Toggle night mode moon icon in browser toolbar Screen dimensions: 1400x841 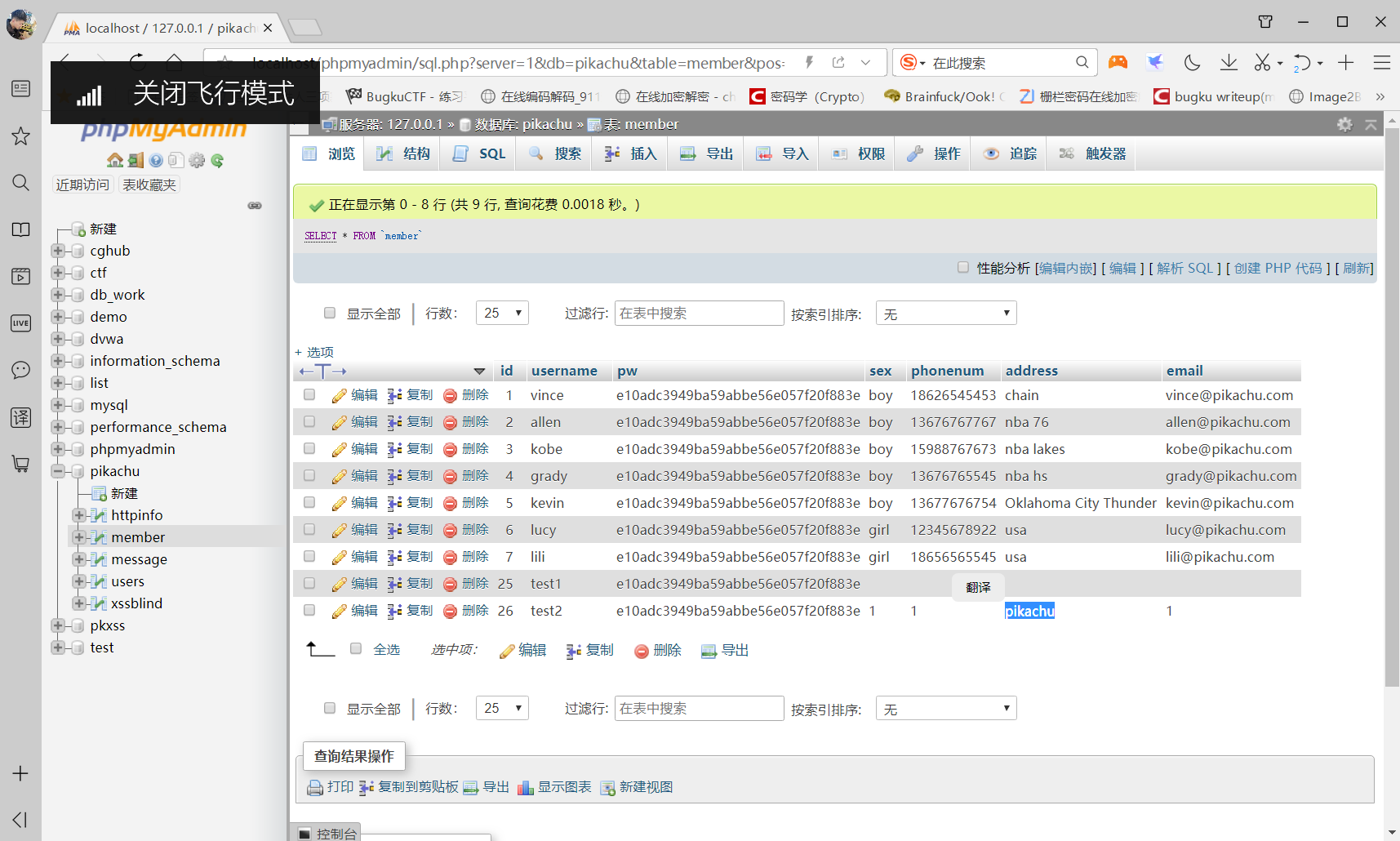pyautogui.click(x=1192, y=63)
